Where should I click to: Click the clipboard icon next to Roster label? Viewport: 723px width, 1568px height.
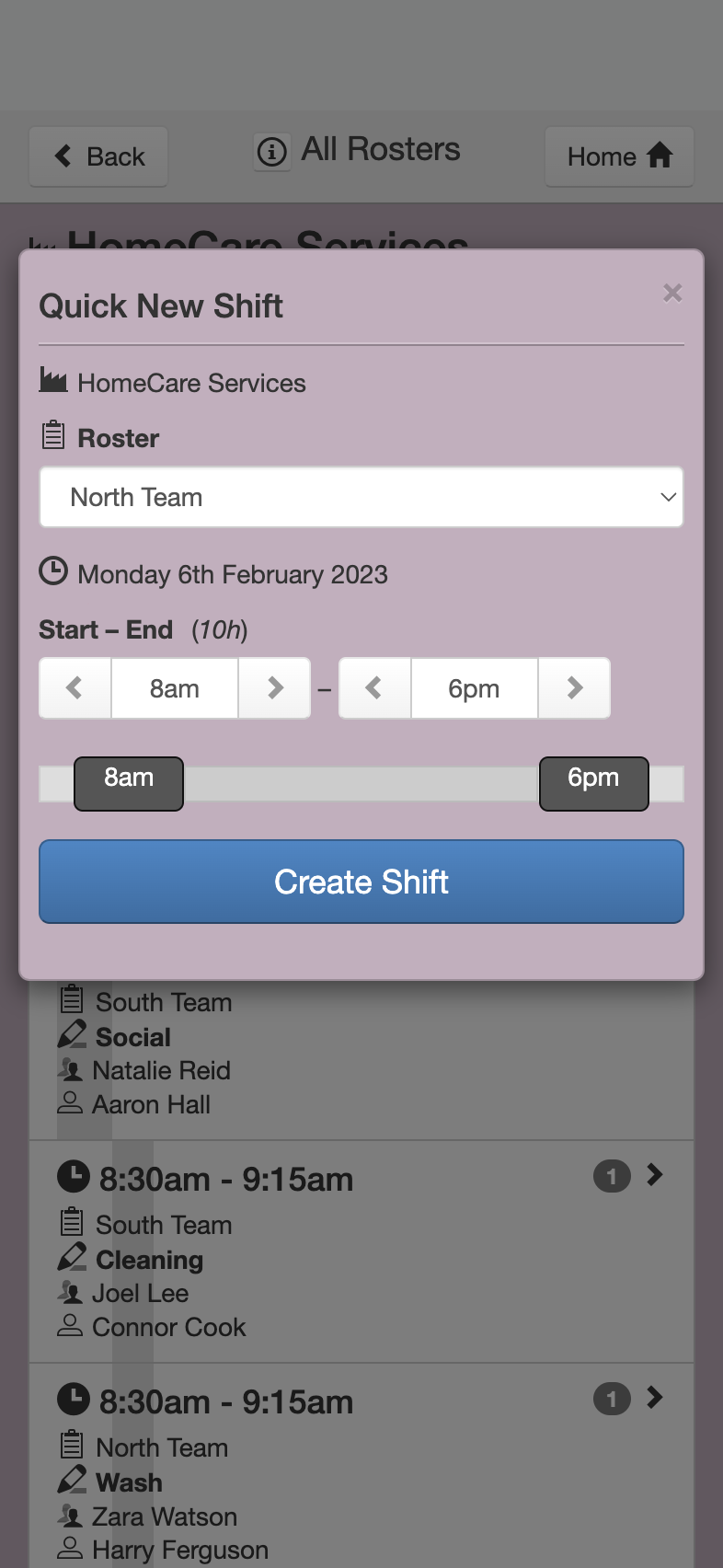53,435
